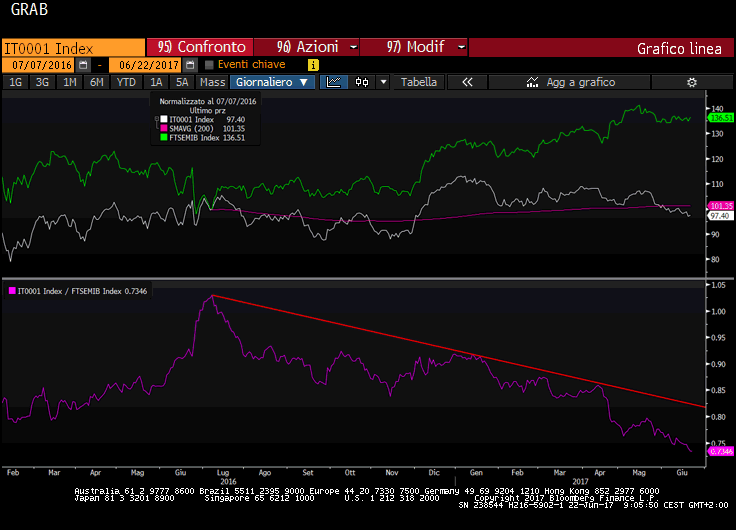This screenshot has height=530, width=736.
Task: Click the magenta 0.7346 ratio axis label
Action: 721,452
